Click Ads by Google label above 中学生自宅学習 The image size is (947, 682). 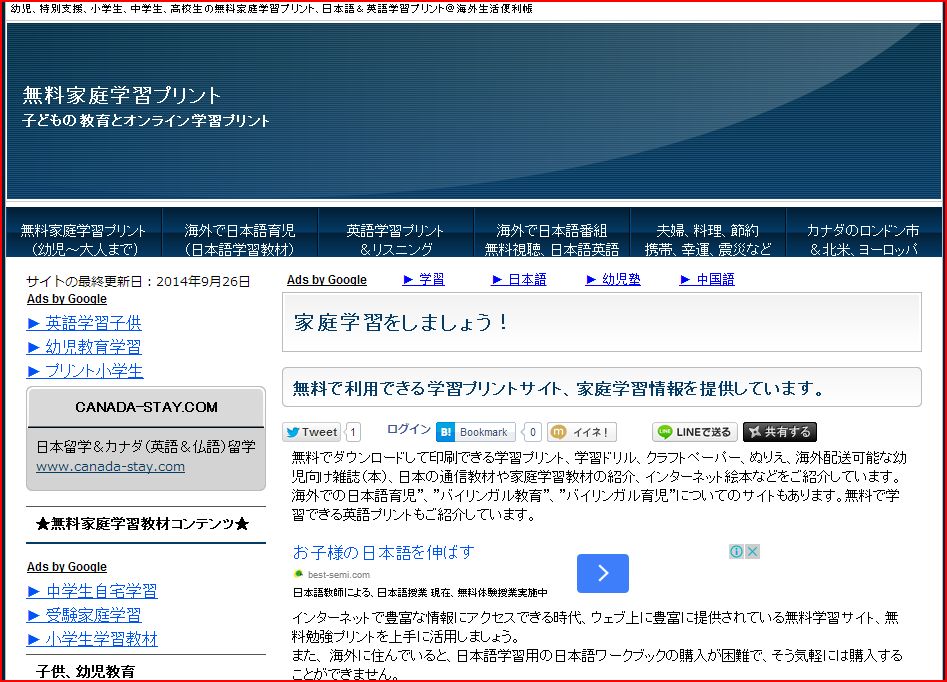tap(67, 567)
